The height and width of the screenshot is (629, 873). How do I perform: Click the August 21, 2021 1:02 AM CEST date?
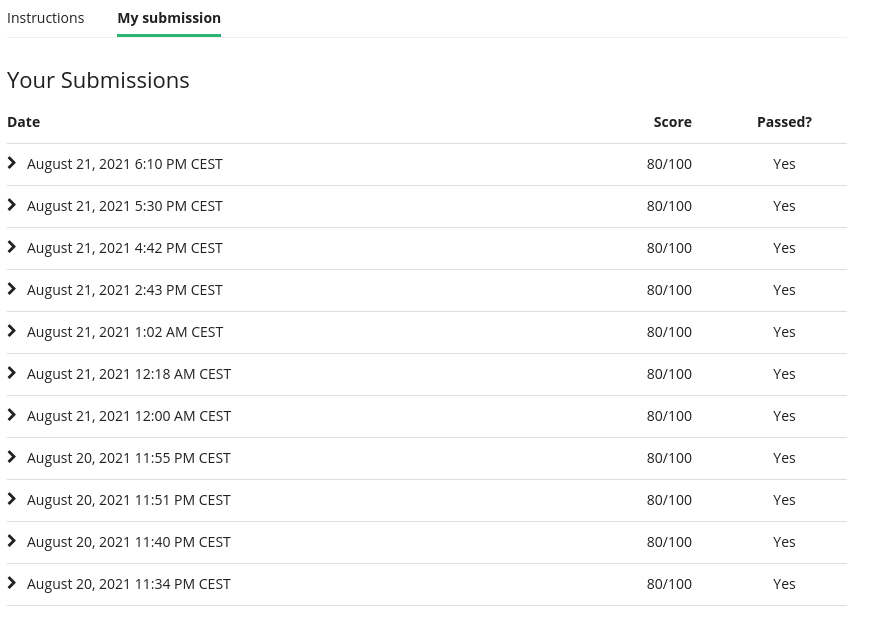(125, 332)
